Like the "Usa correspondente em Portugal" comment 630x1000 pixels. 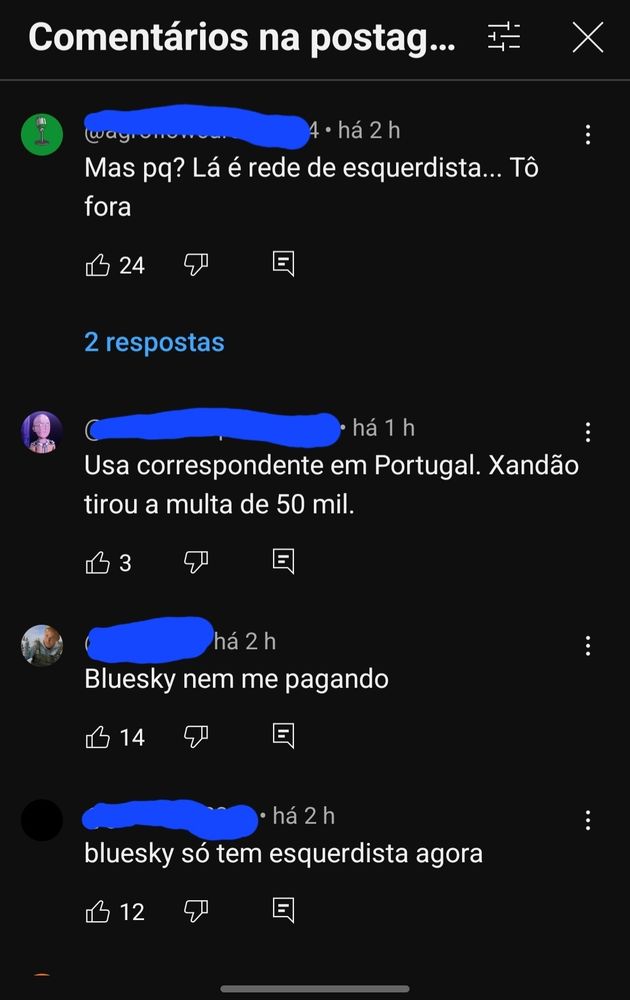(x=98, y=562)
